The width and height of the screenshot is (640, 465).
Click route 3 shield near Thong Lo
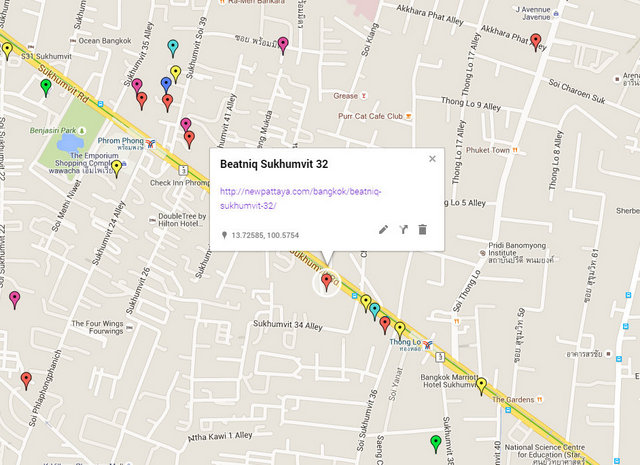click(x=440, y=357)
